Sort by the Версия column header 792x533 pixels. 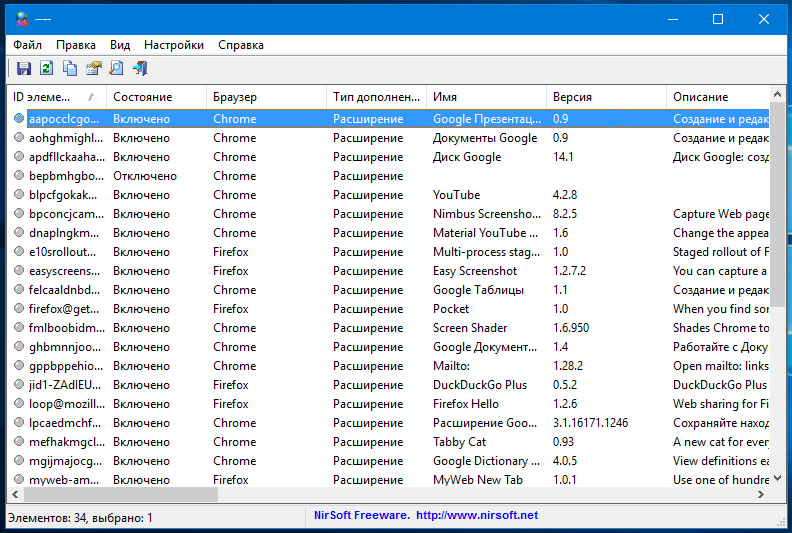[x=607, y=96]
